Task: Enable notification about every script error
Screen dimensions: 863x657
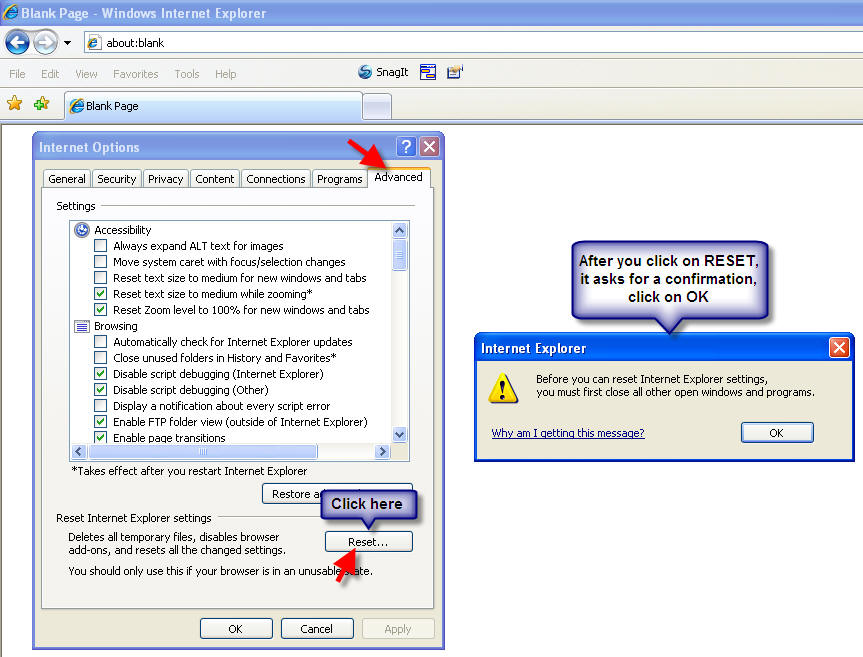Action: click(100, 406)
